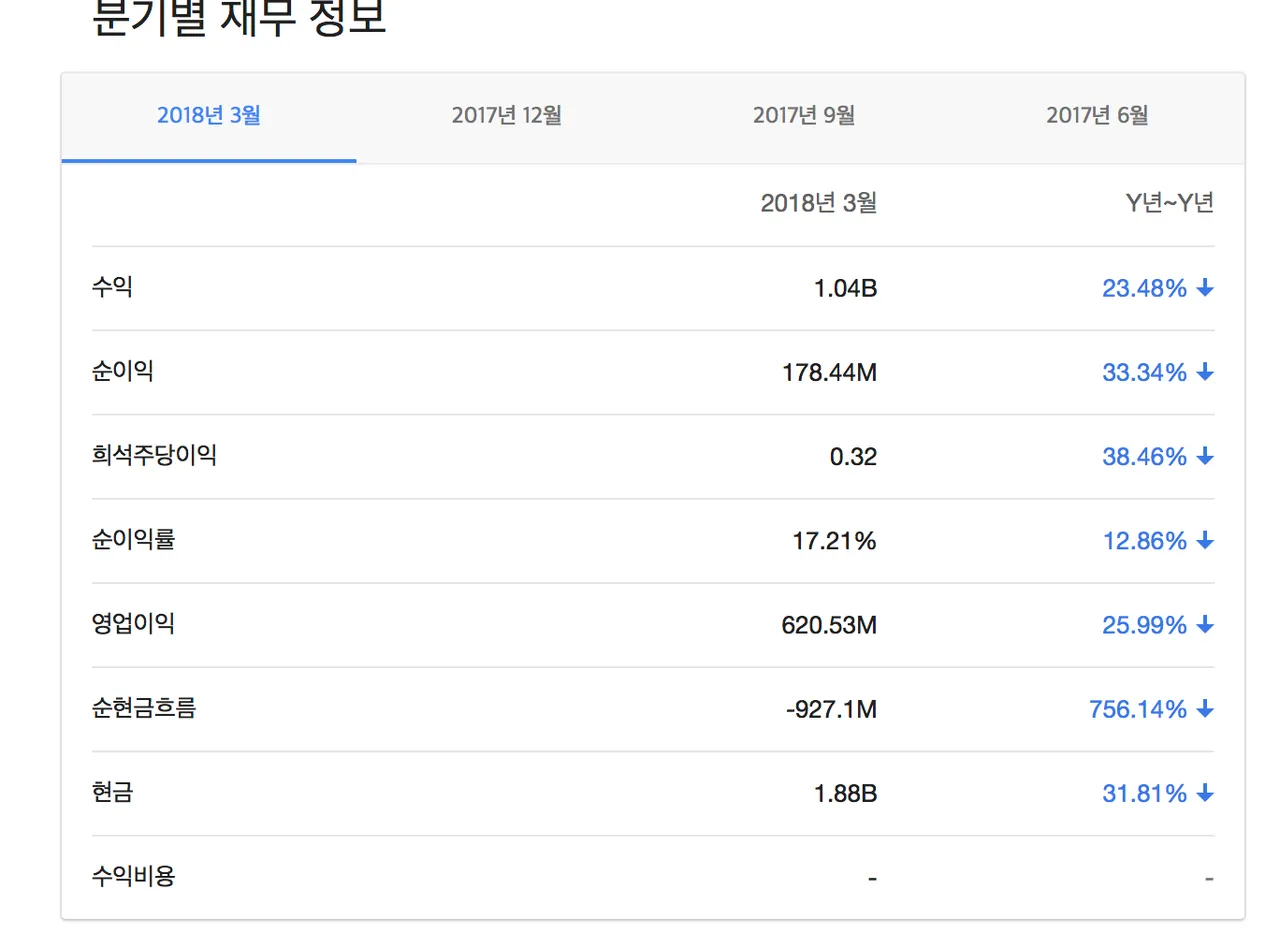
Task: Click the 12.86% change in 순이익률 row
Action: tap(1145, 541)
